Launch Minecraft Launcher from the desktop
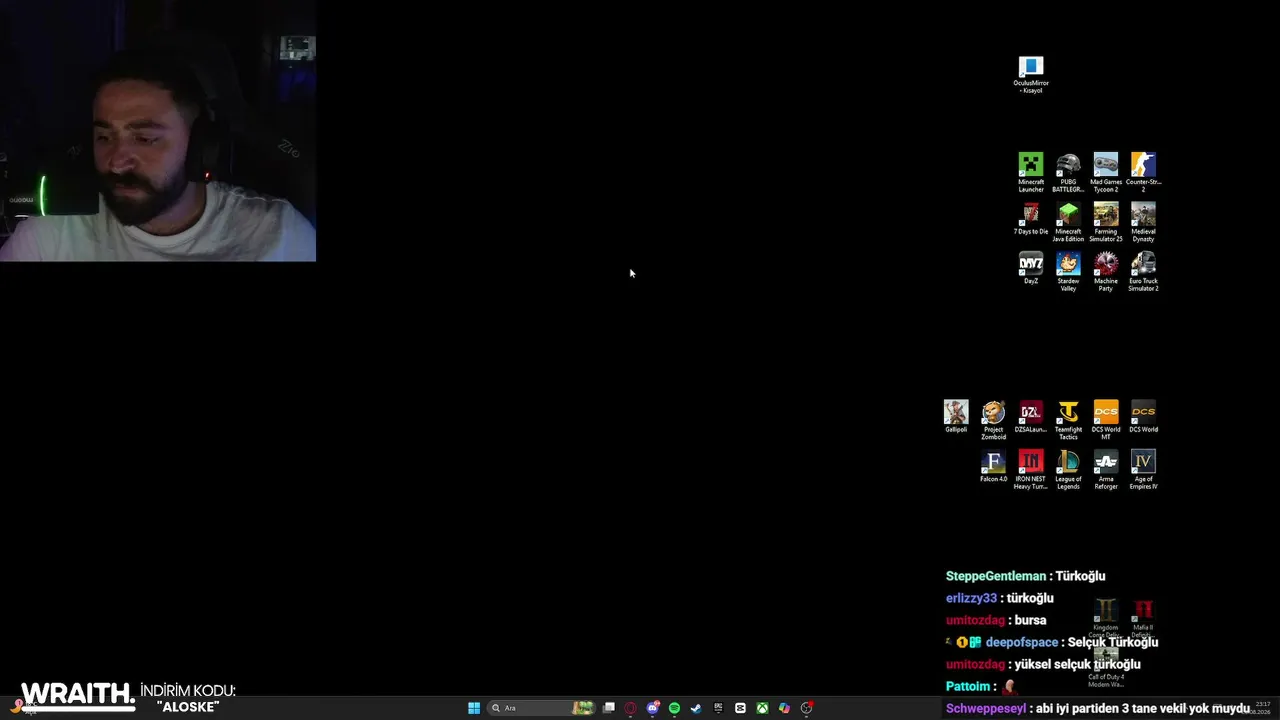The width and height of the screenshot is (1280, 720). [x=1031, y=172]
